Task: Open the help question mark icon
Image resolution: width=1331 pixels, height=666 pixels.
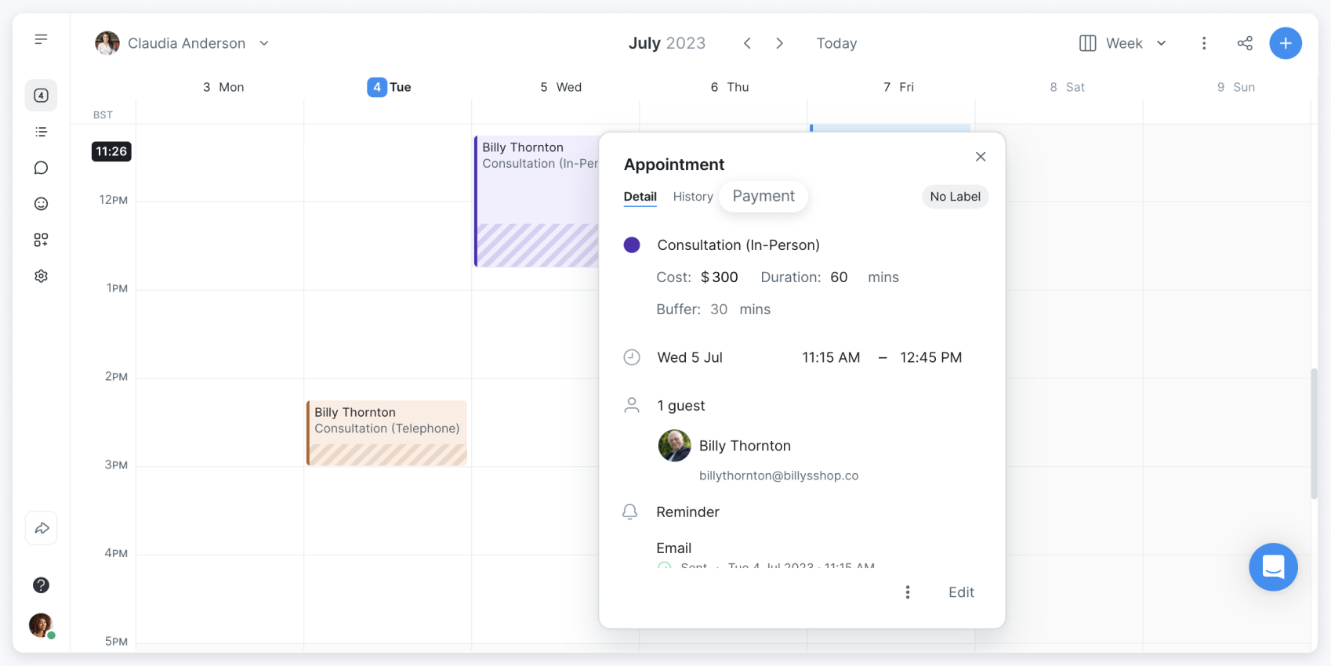Action: [x=40, y=585]
